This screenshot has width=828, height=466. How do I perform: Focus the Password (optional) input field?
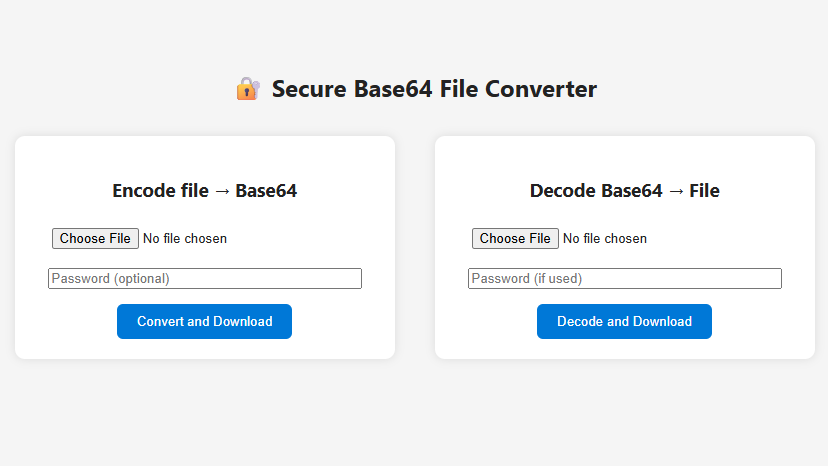pos(204,278)
